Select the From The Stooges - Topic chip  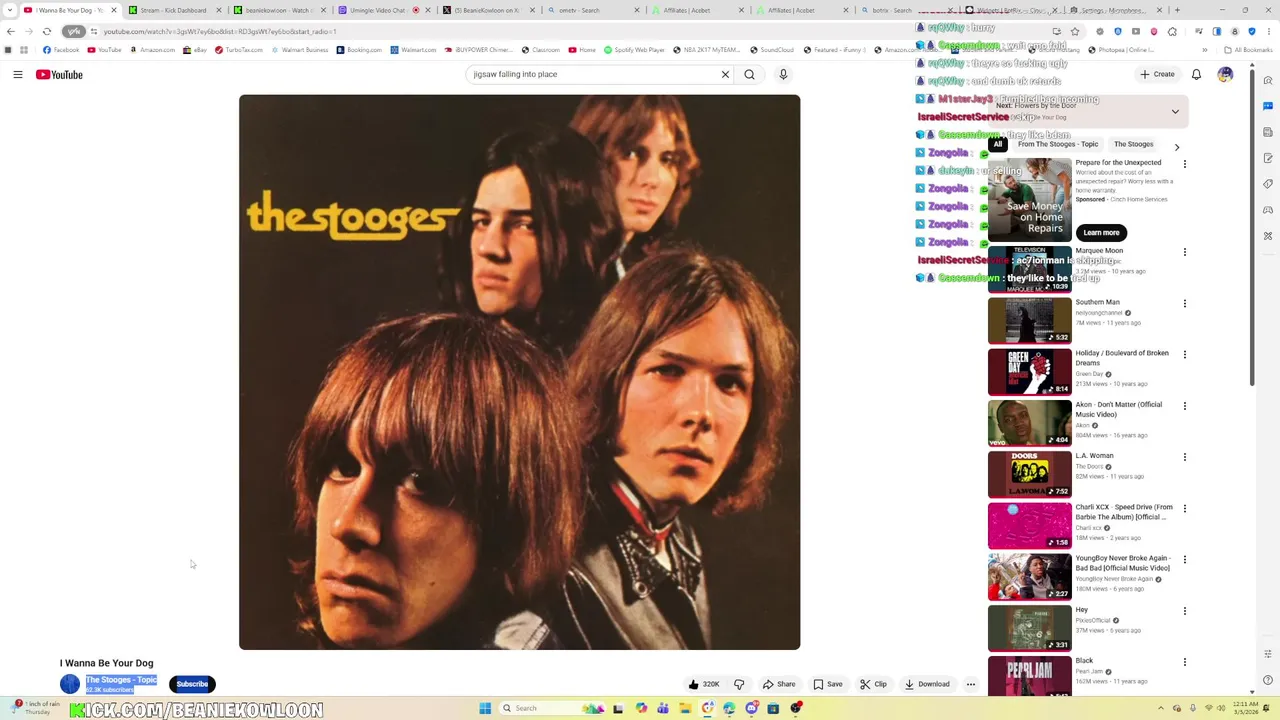coord(1058,144)
